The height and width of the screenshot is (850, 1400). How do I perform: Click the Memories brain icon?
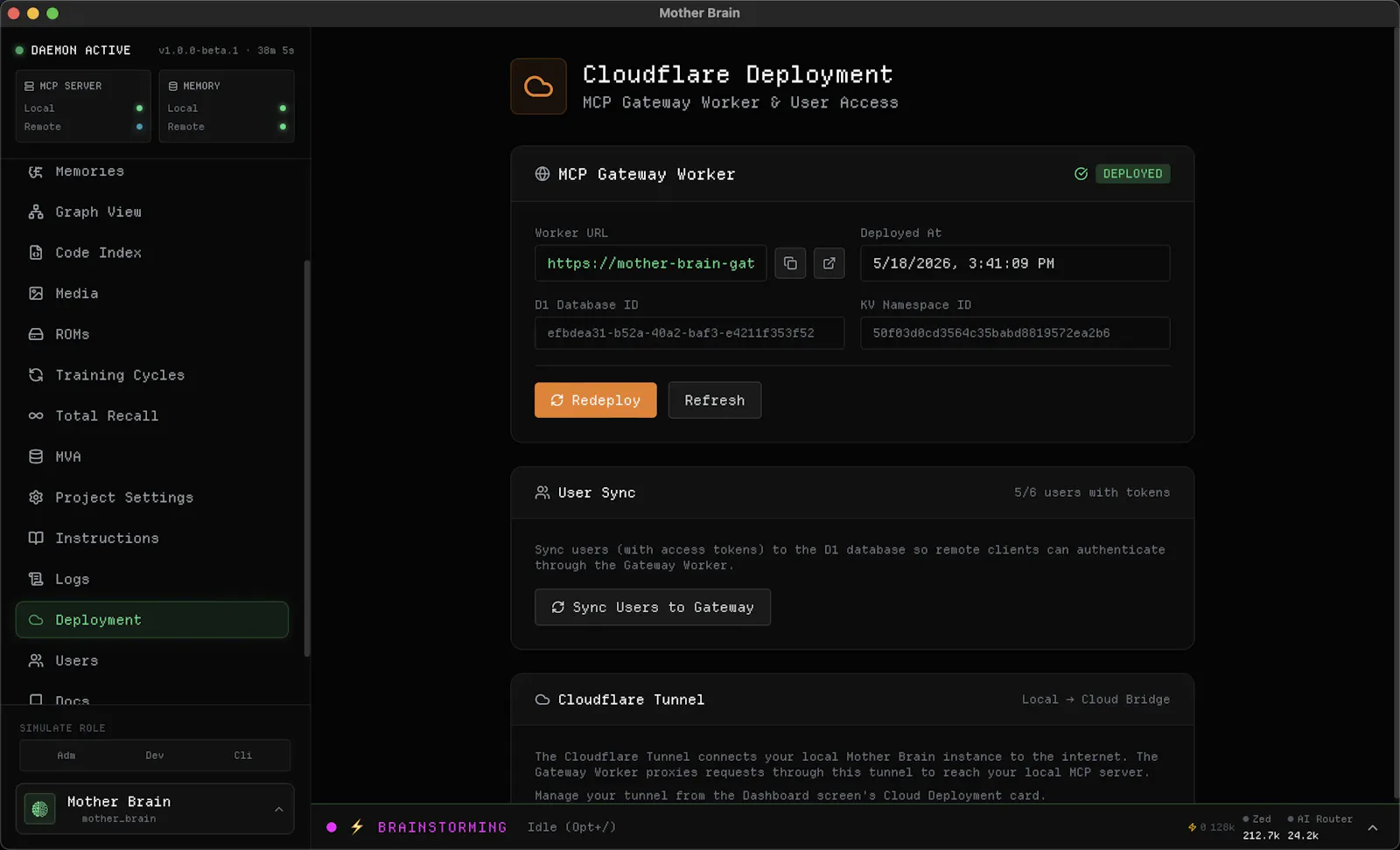36,171
